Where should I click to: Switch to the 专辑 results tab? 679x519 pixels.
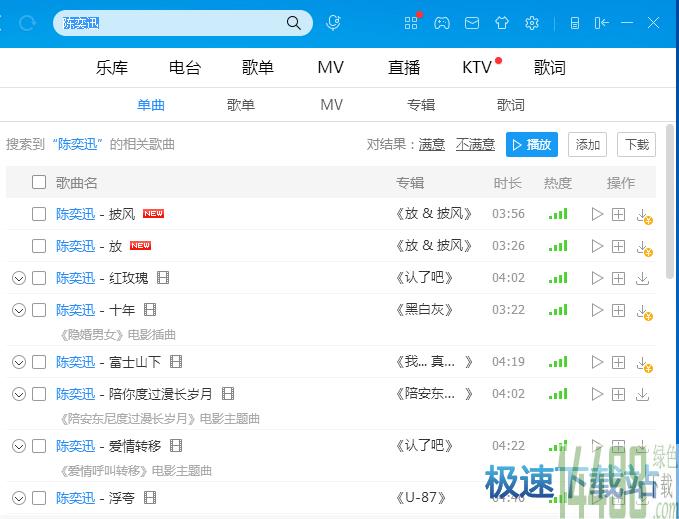(421, 105)
